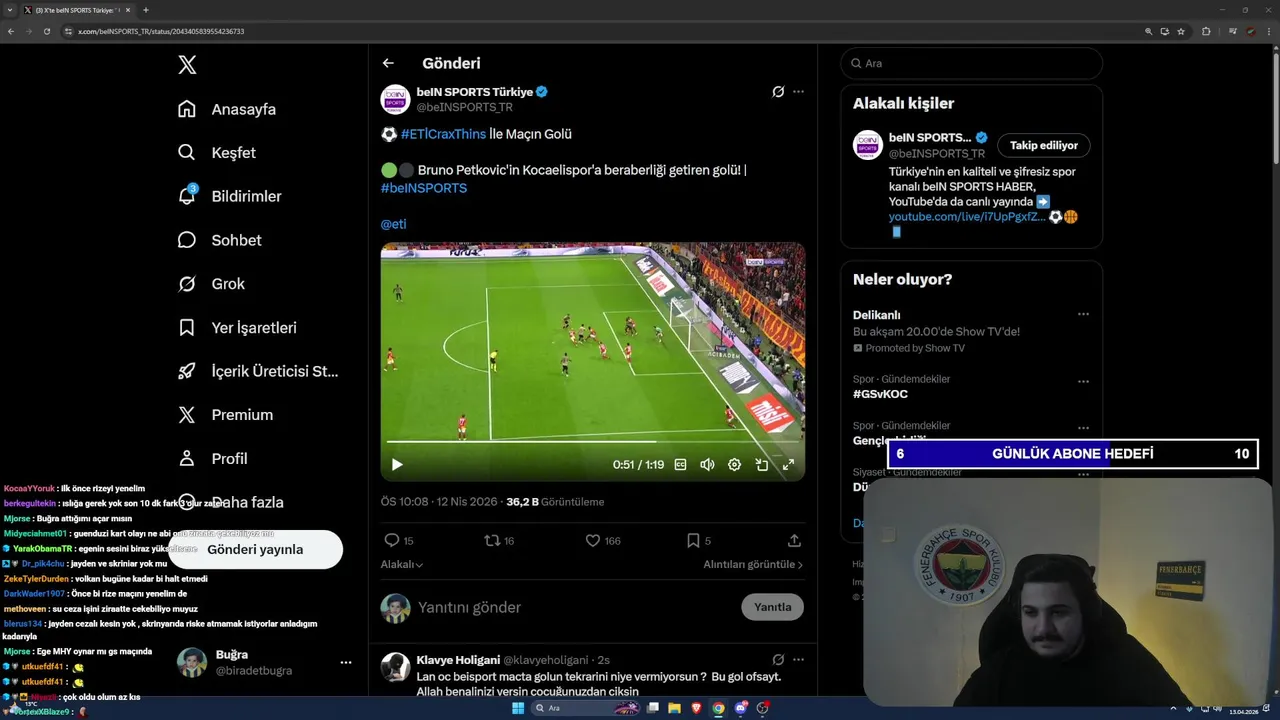Open the browser extensions icon
The width and height of the screenshot is (1280, 720).
(x=1206, y=31)
